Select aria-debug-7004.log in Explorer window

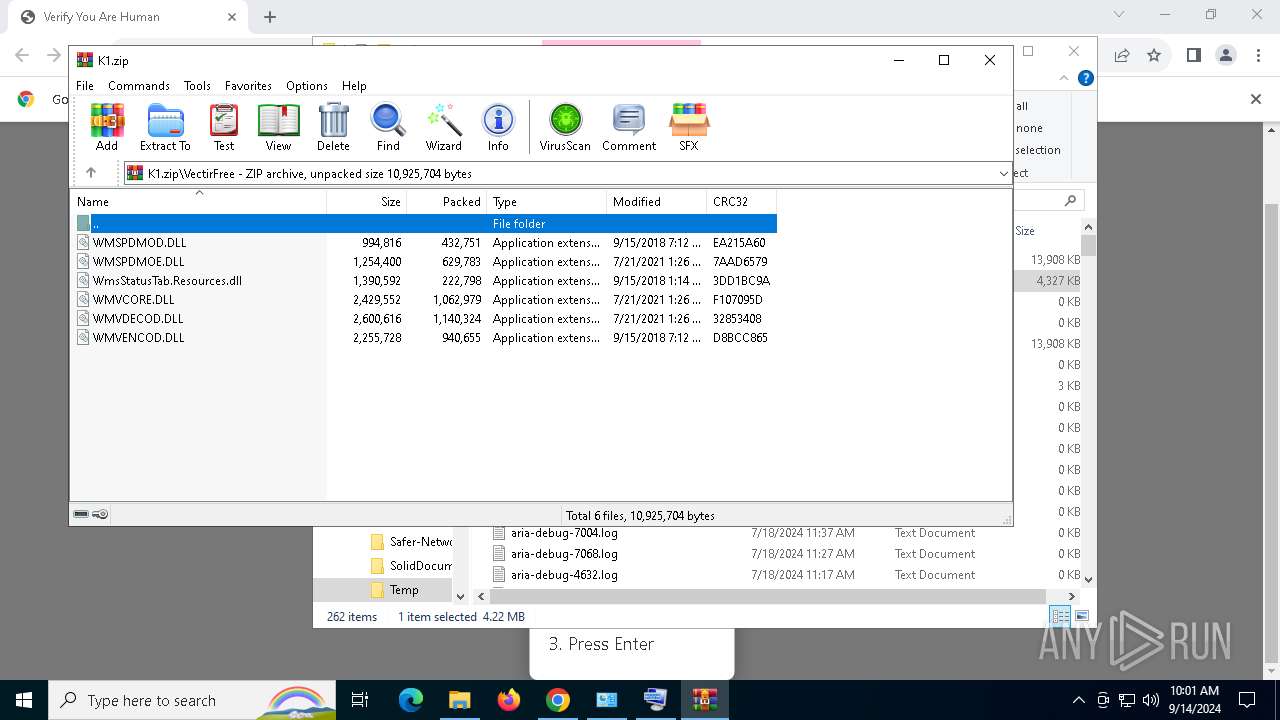point(564,533)
